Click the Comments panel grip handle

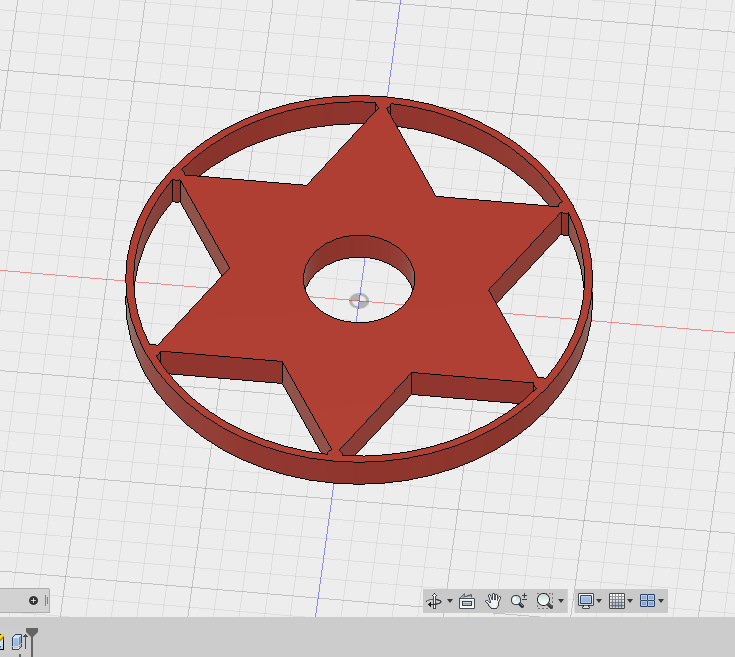[46, 600]
